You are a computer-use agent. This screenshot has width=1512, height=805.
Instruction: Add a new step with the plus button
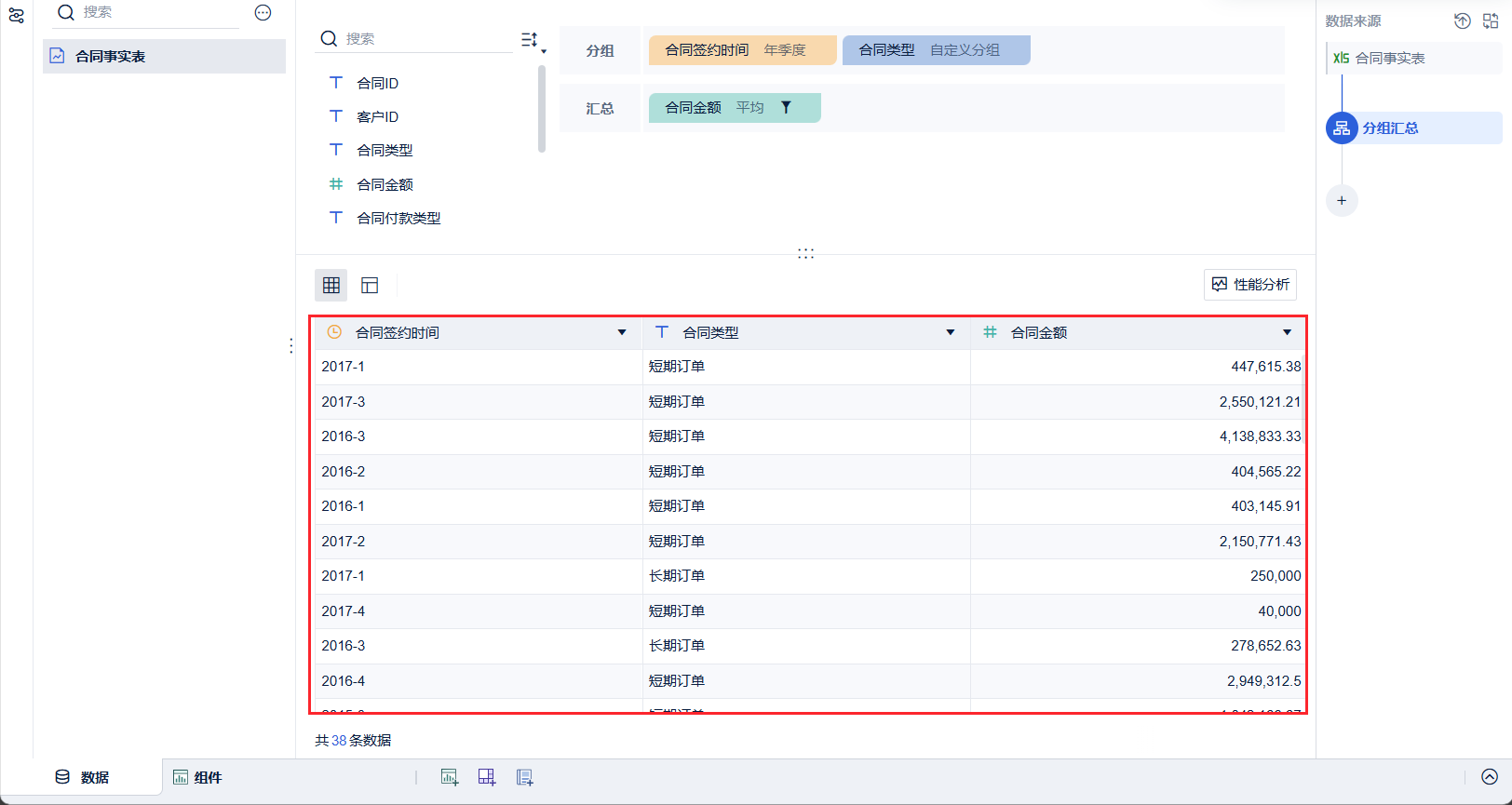click(1342, 200)
